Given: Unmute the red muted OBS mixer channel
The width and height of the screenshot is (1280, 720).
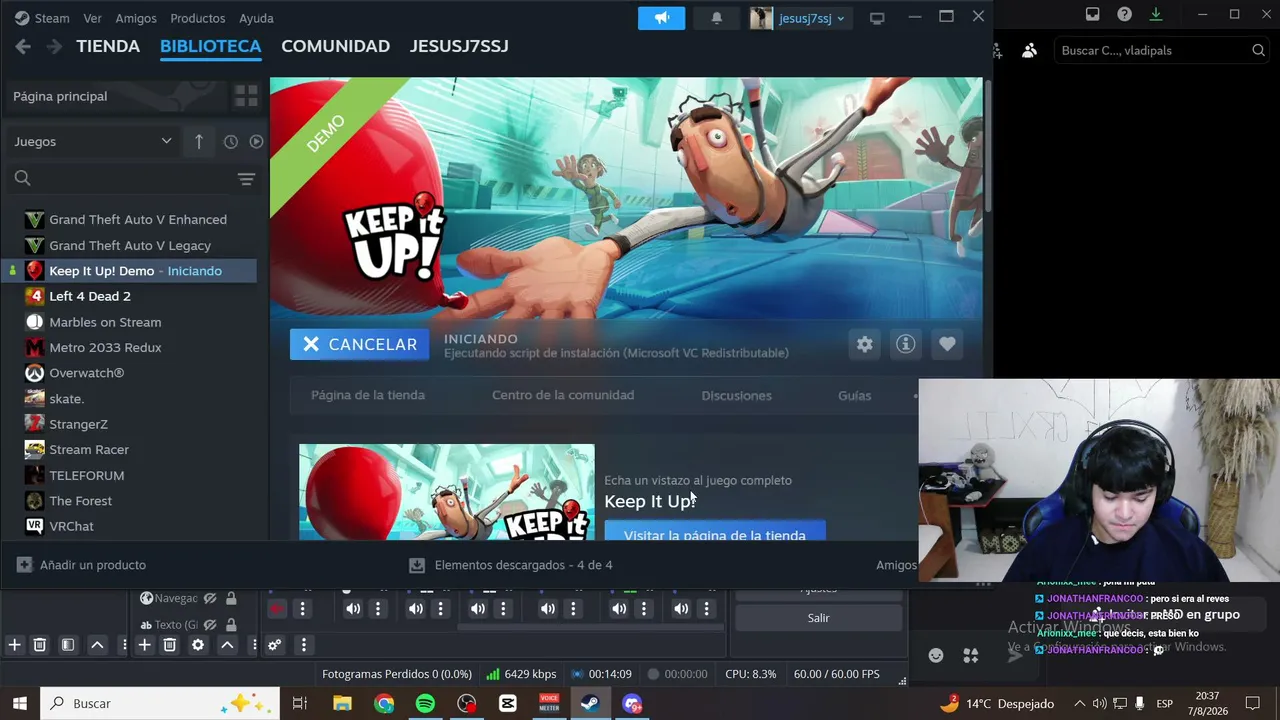Looking at the screenshot, I should click(277, 608).
